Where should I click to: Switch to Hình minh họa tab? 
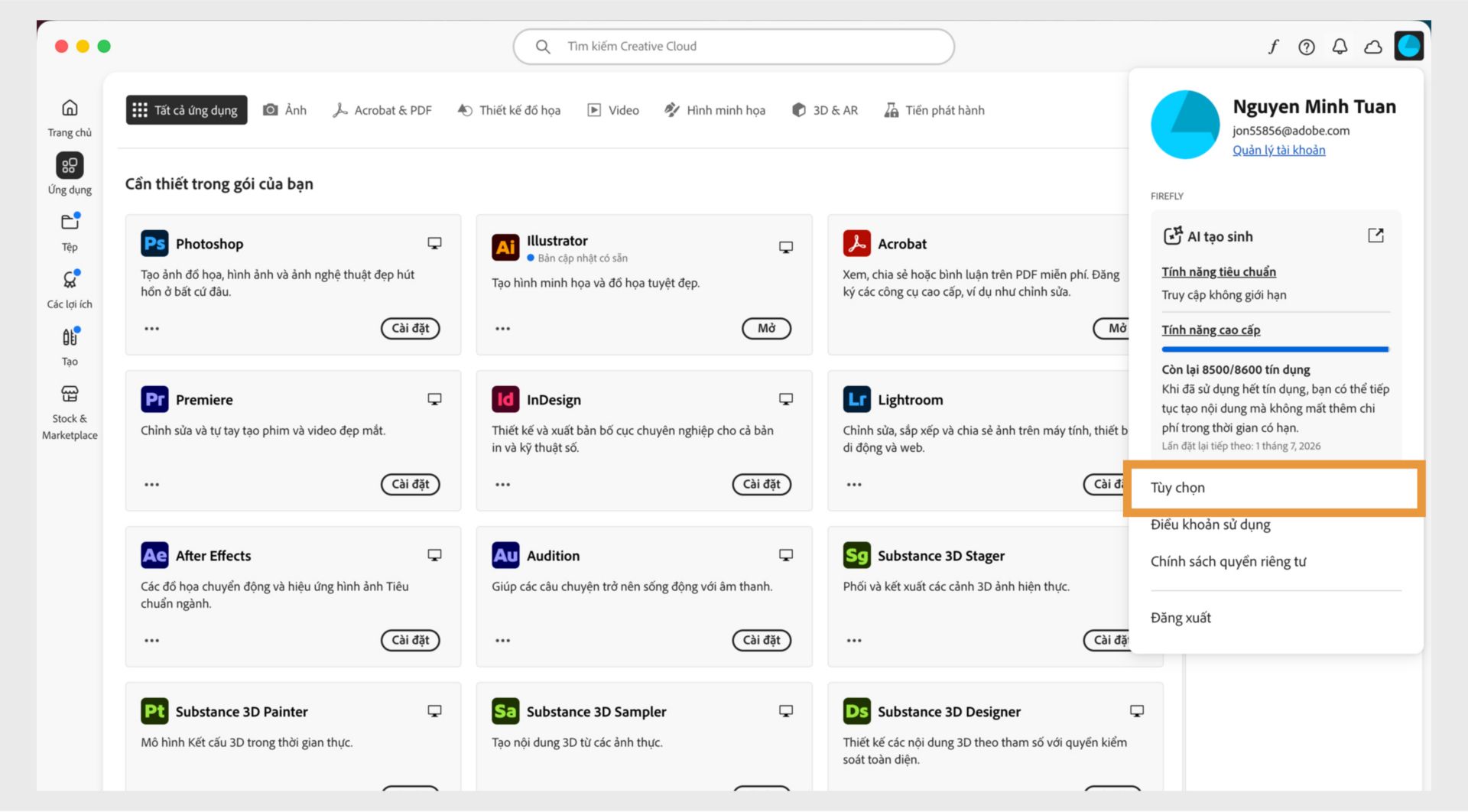pos(715,110)
